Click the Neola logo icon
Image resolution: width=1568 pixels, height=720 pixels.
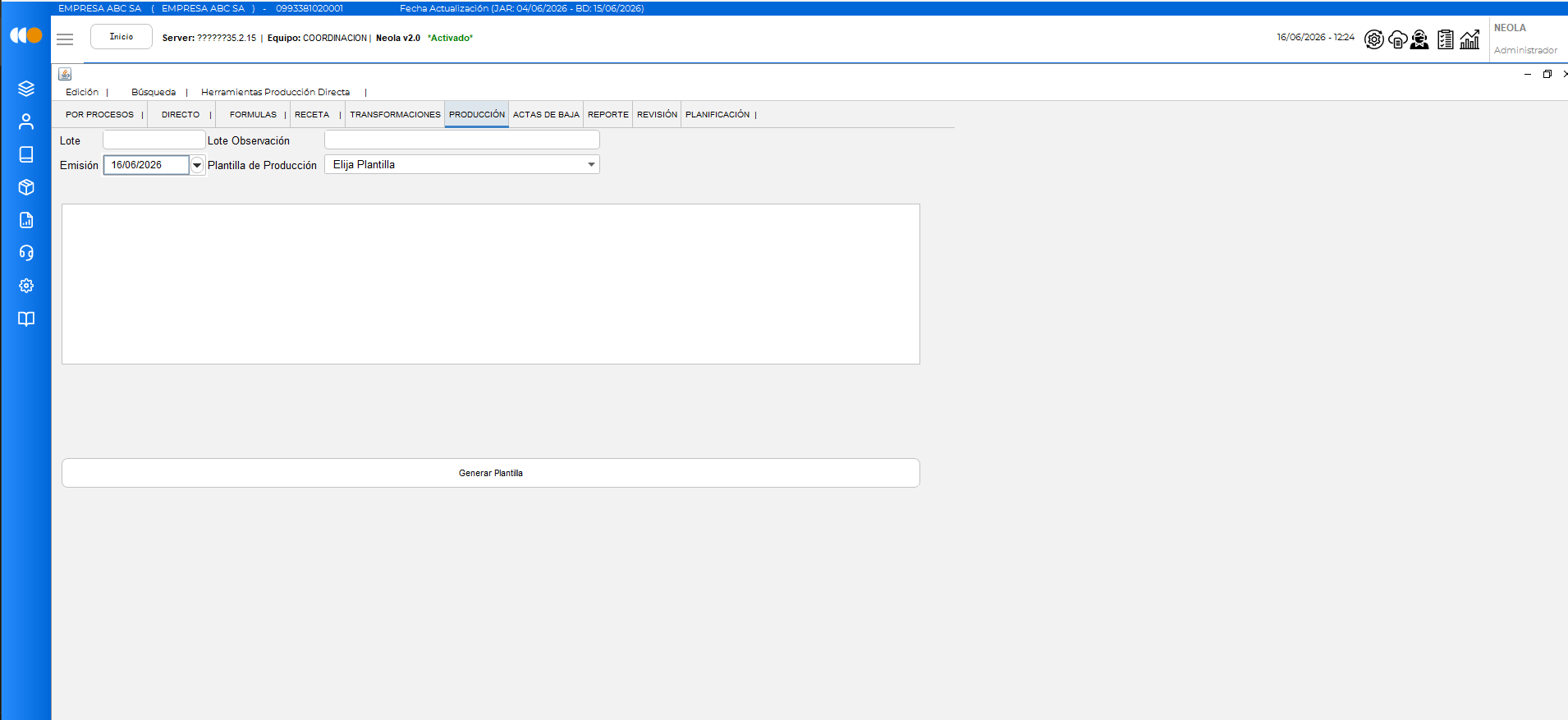point(25,35)
